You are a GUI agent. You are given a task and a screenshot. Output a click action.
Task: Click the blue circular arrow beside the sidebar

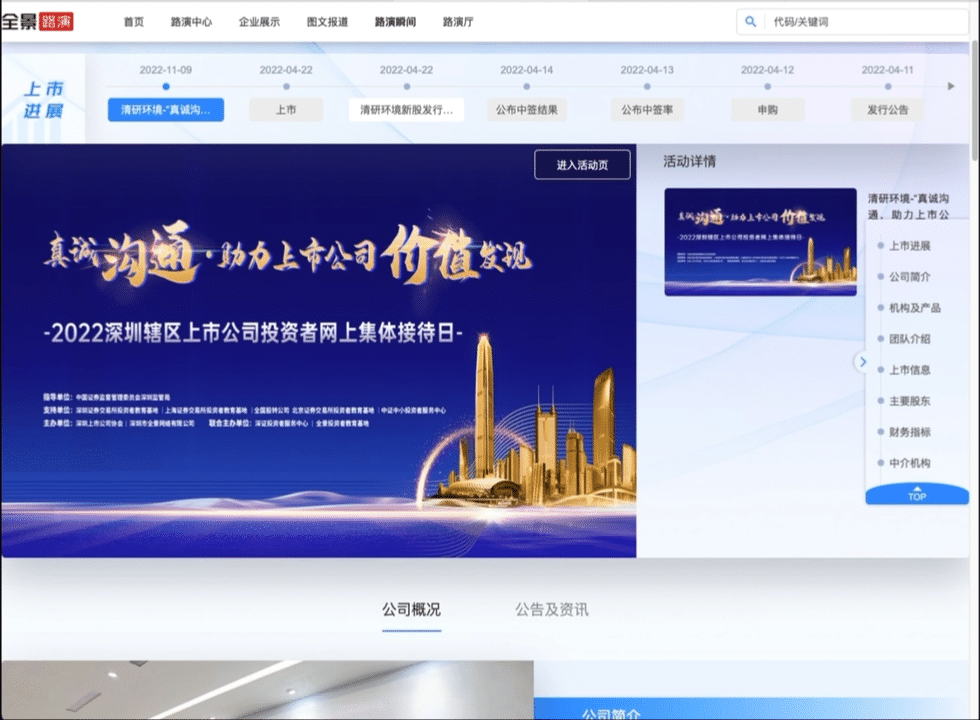pos(862,363)
